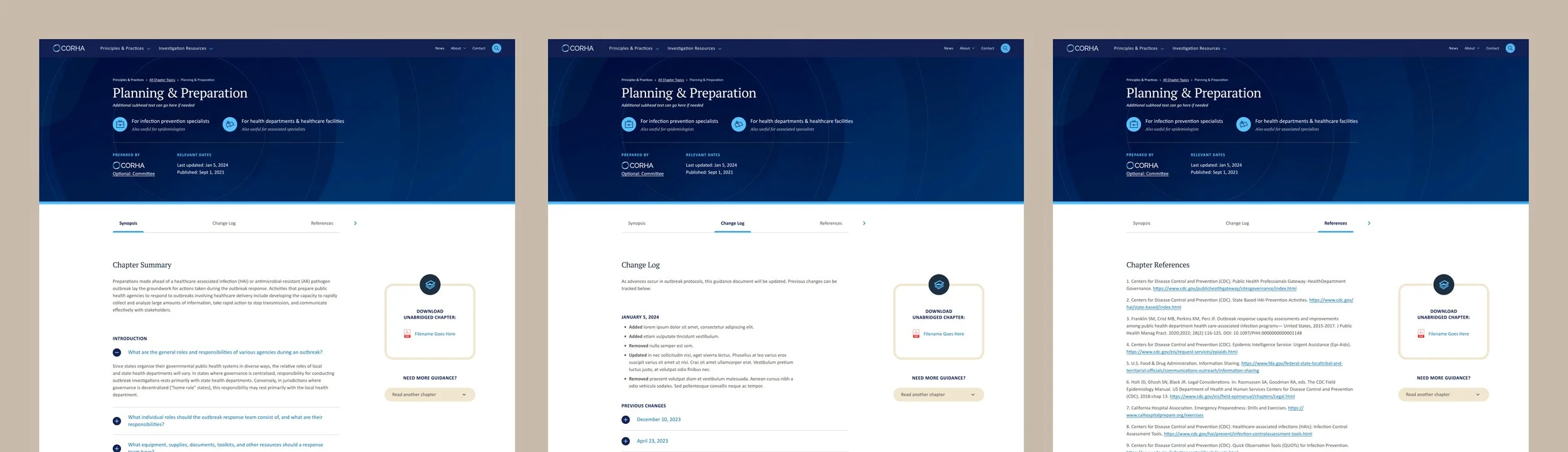Switch to Change Log tab on left page

tap(224, 223)
